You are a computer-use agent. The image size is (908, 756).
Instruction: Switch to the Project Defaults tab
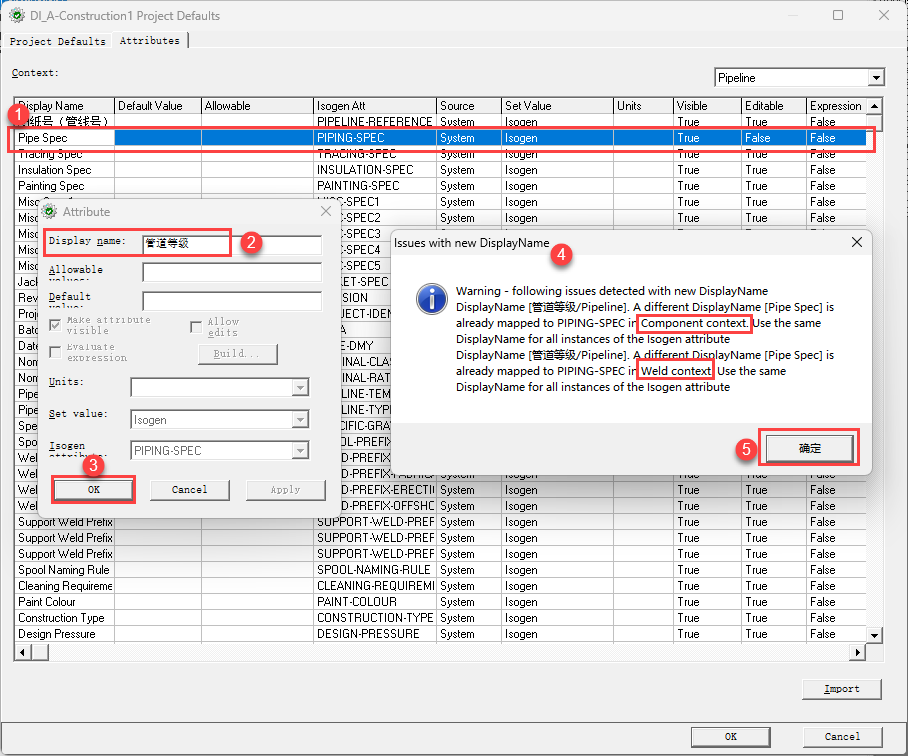[57, 41]
